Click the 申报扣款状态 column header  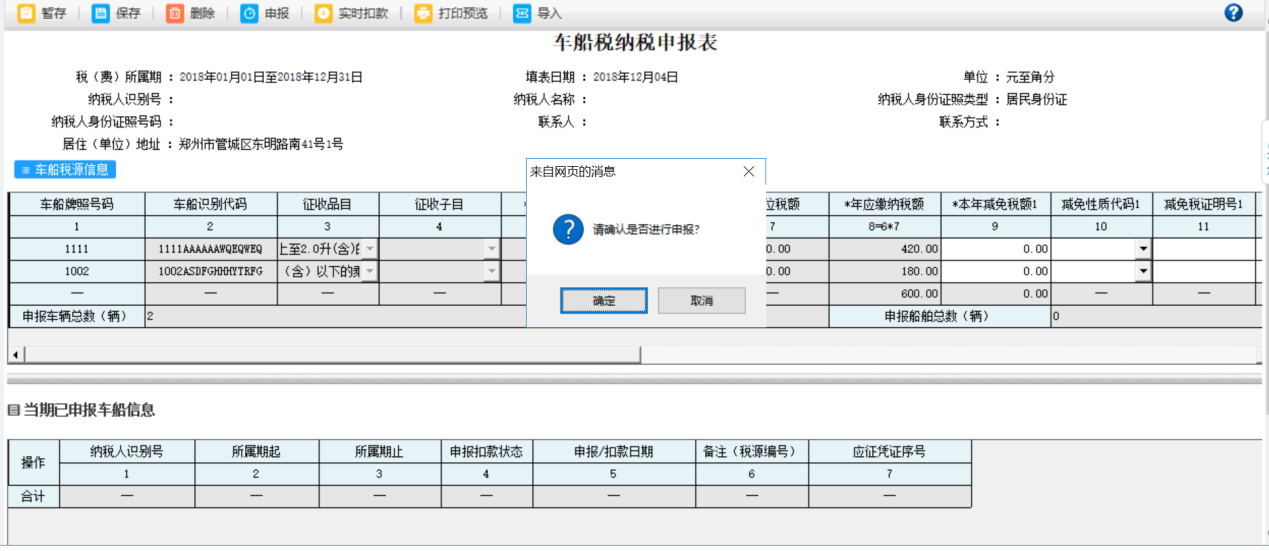(x=486, y=451)
